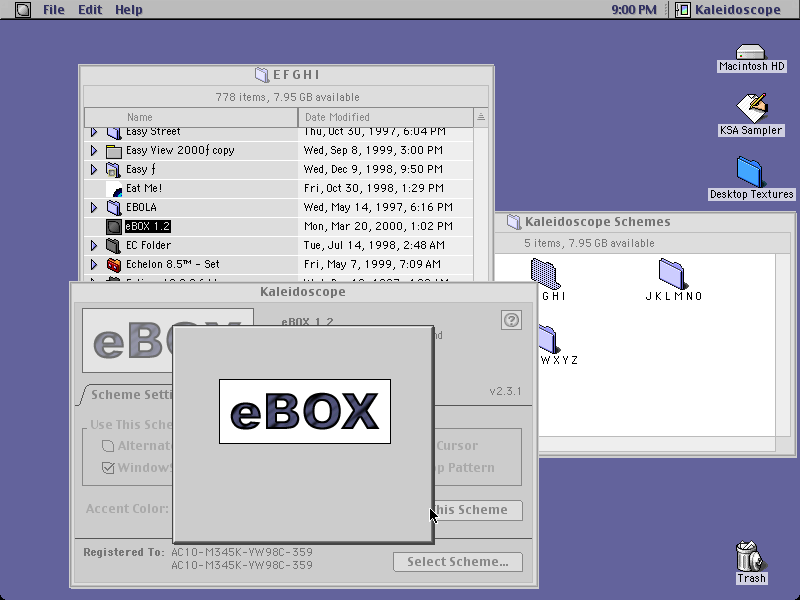Click the help question mark in Kaleidoscope

click(x=511, y=320)
